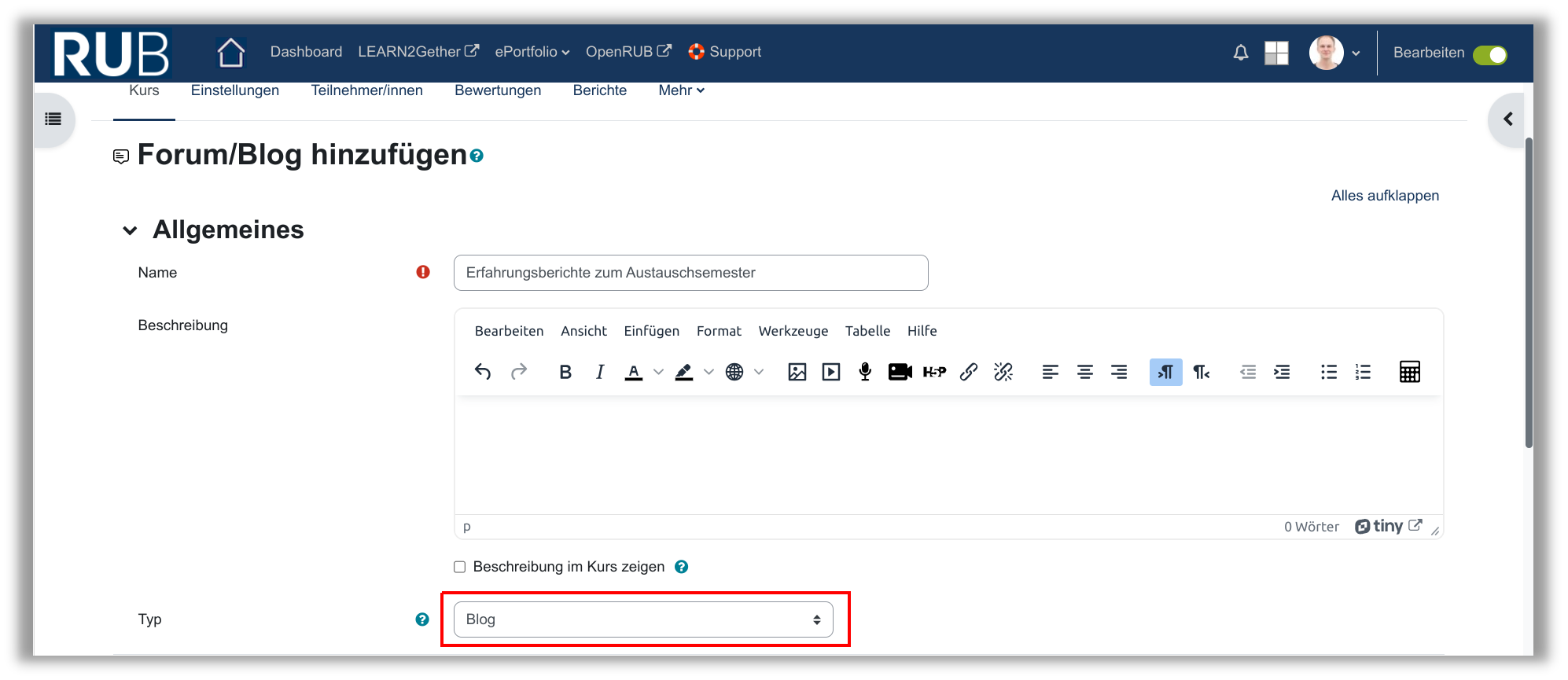Click the video camera recording icon

900,372
